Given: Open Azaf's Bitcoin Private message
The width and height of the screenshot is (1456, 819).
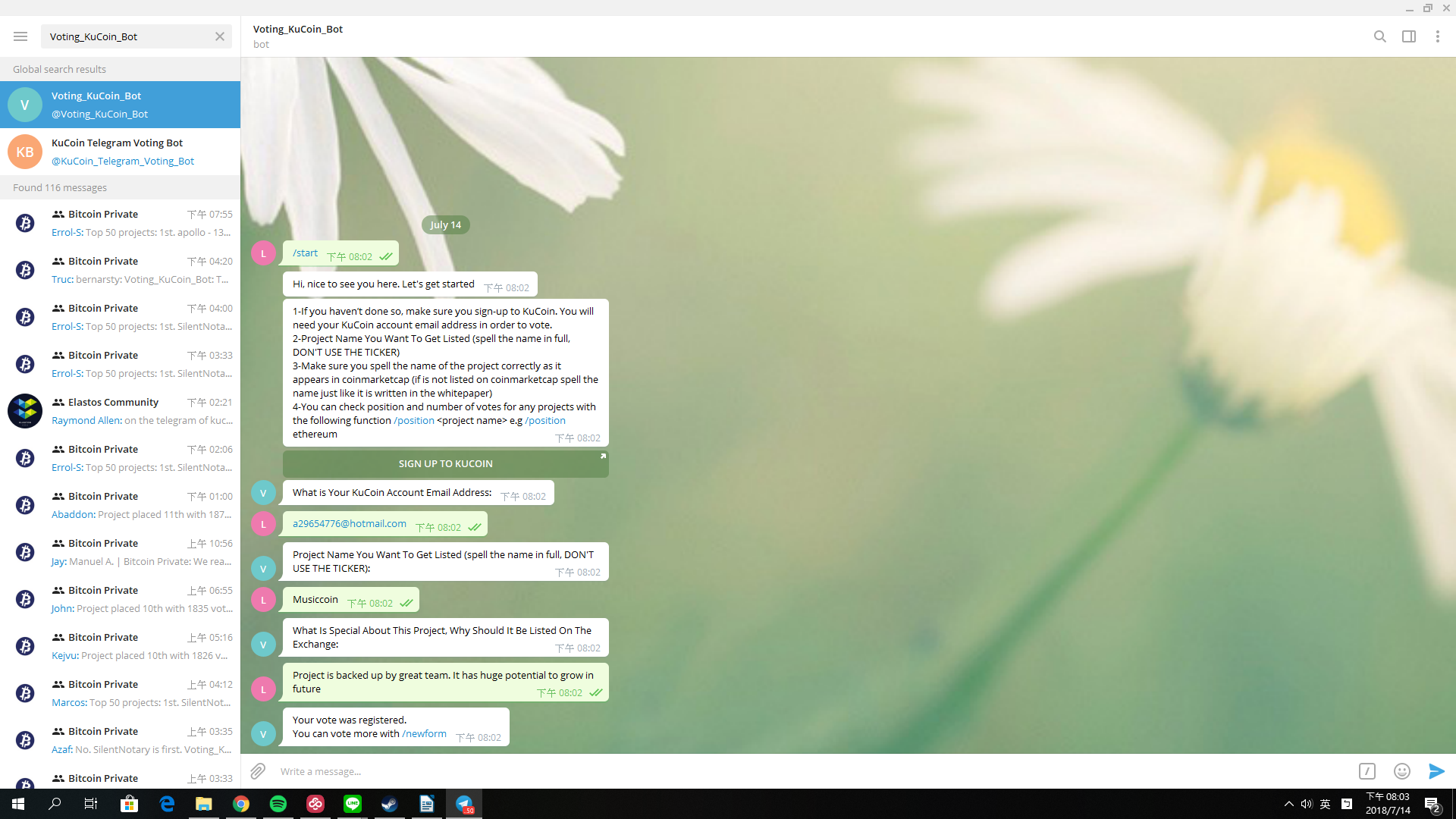Looking at the screenshot, I should [x=120, y=740].
